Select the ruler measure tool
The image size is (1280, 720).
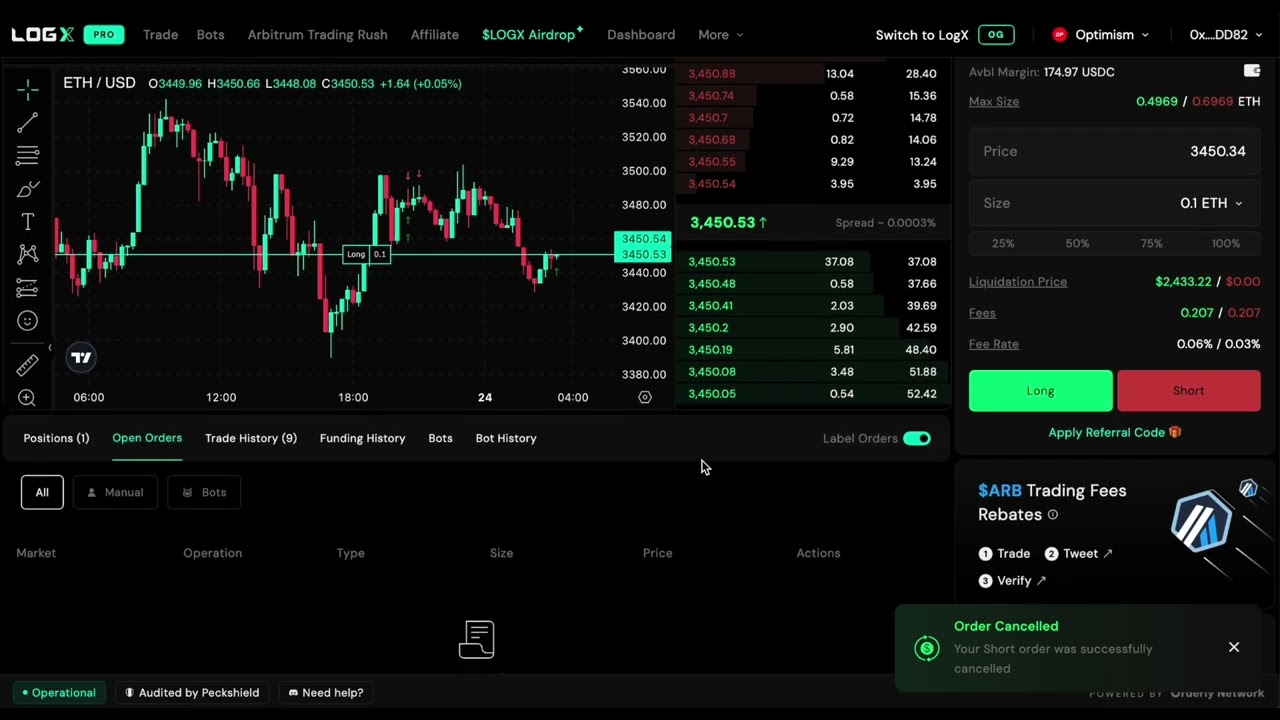pos(27,365)
